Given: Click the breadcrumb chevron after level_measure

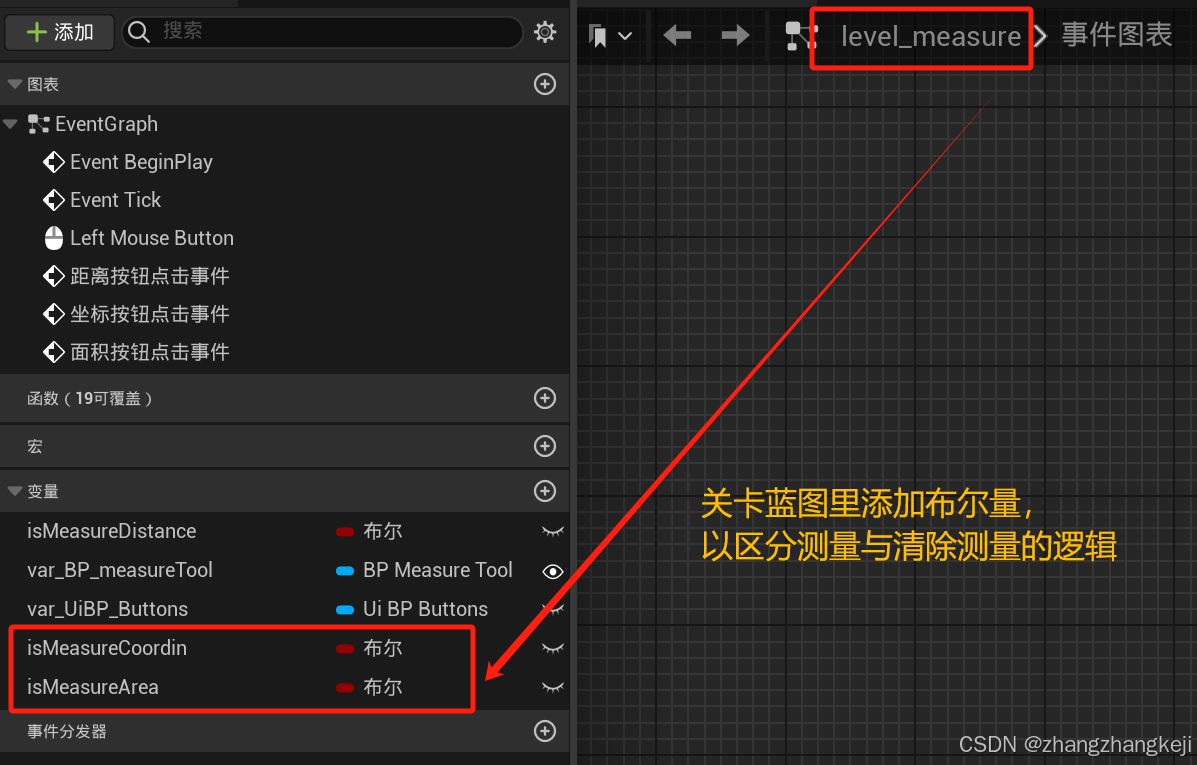Looking at the screenshot, I should pos(1040,35).
